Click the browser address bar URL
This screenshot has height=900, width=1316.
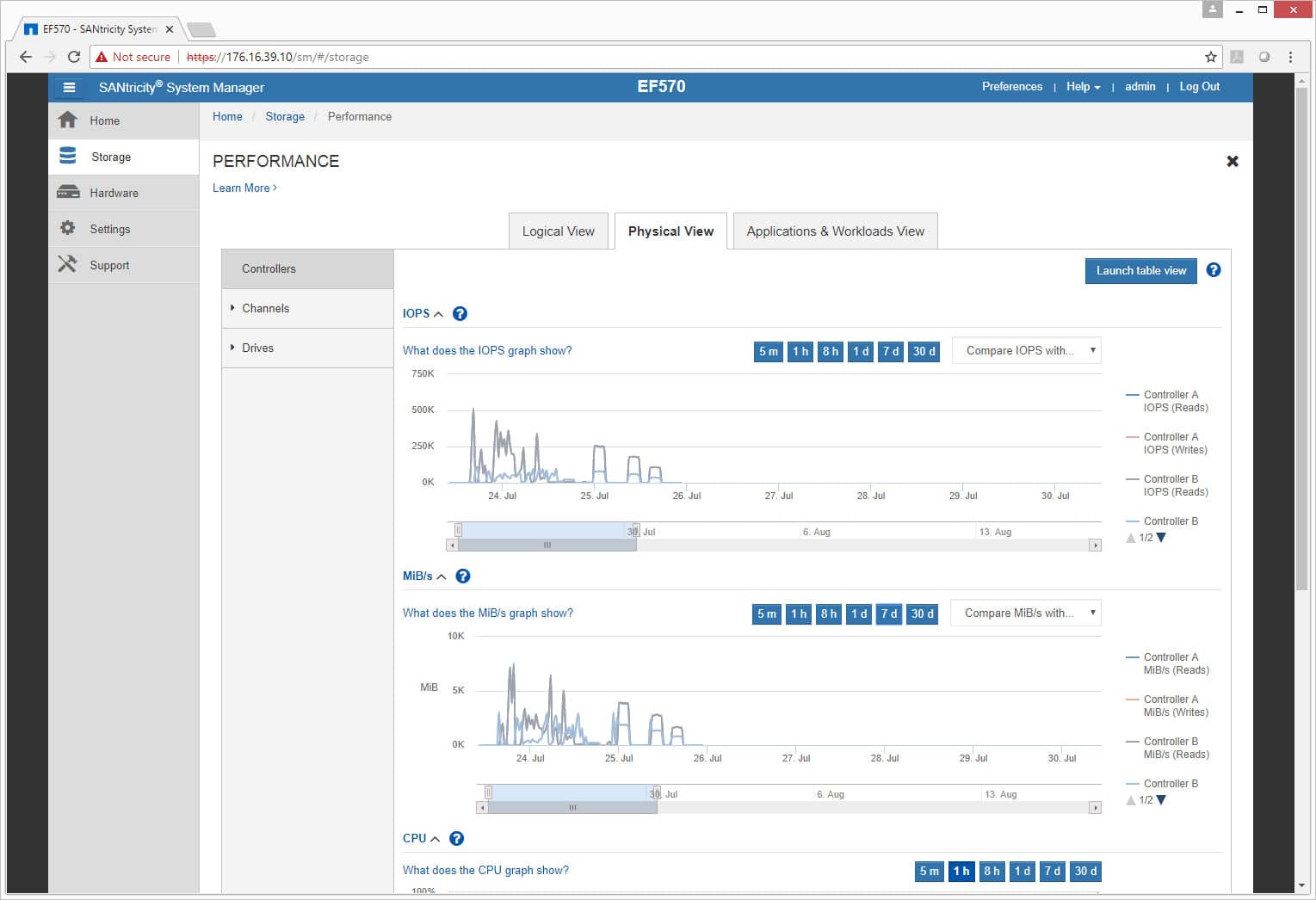[x=278, y=57]
